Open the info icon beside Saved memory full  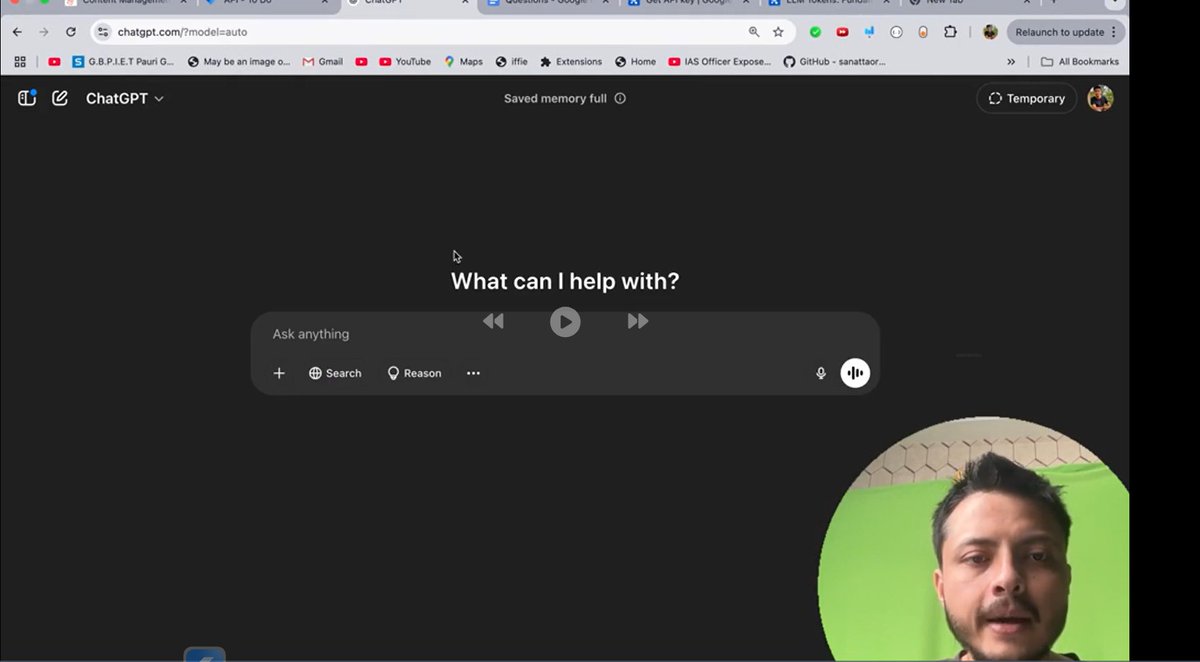point(620,98)
